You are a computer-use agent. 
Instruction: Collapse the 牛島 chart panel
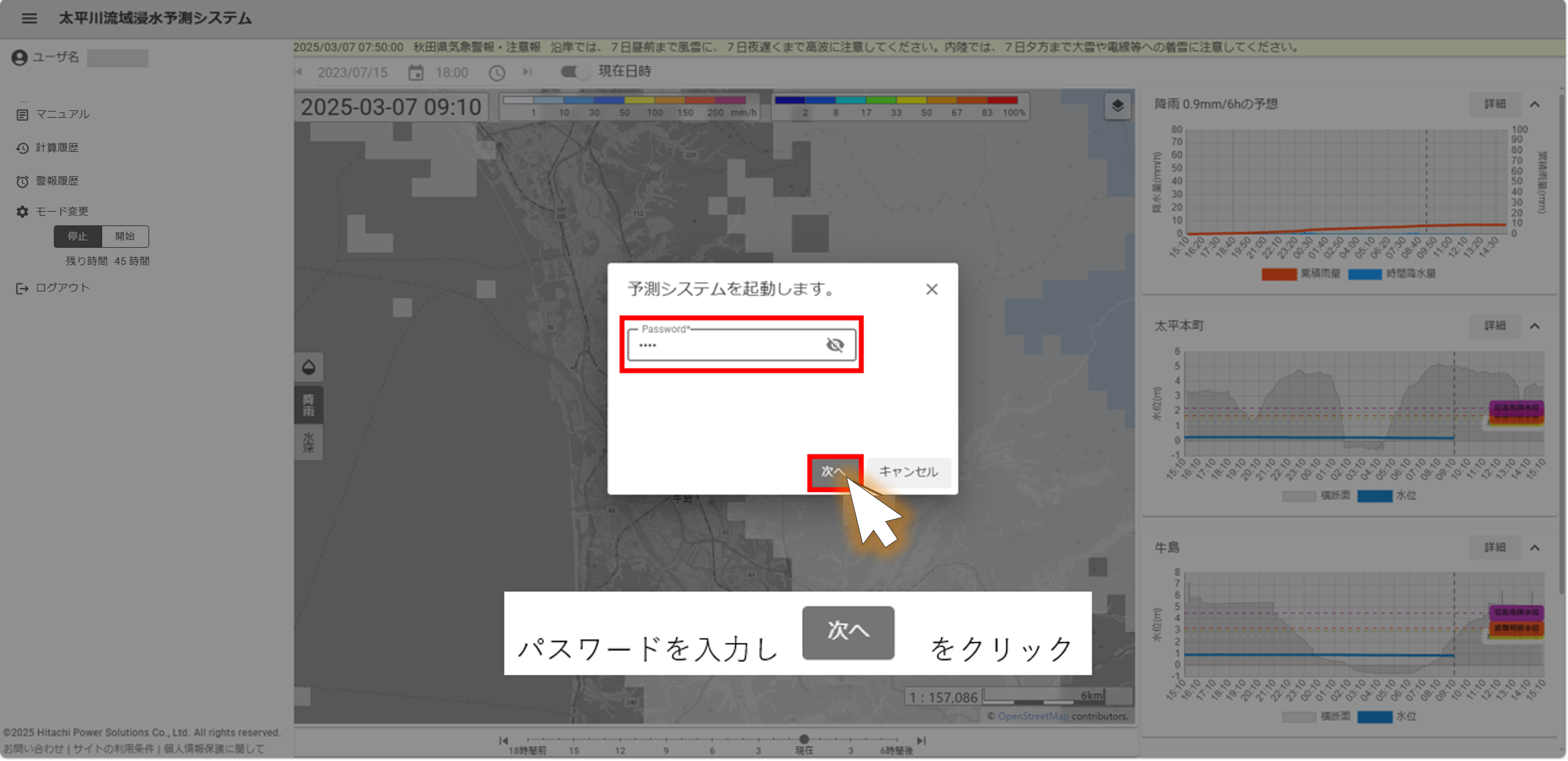tap(1535, 547)
